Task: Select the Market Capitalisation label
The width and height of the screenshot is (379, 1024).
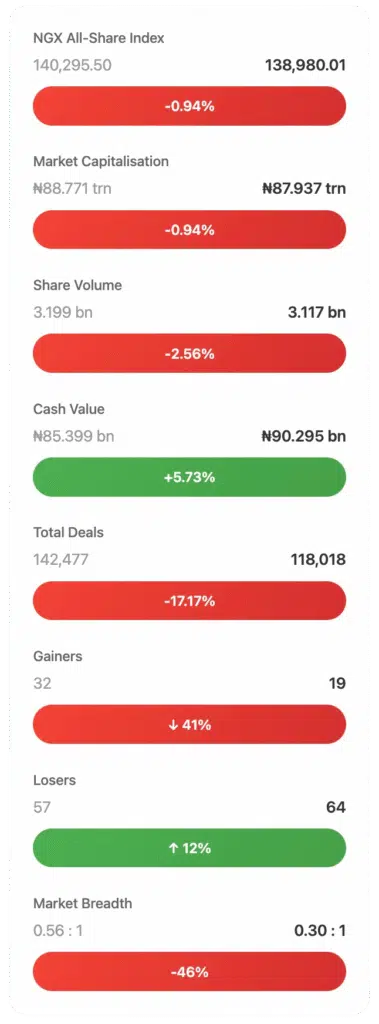Action: (x=101, y=161)
